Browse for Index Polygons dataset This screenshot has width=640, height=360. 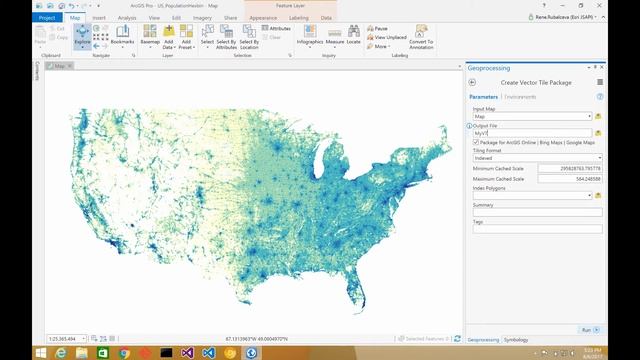point(598,196)
